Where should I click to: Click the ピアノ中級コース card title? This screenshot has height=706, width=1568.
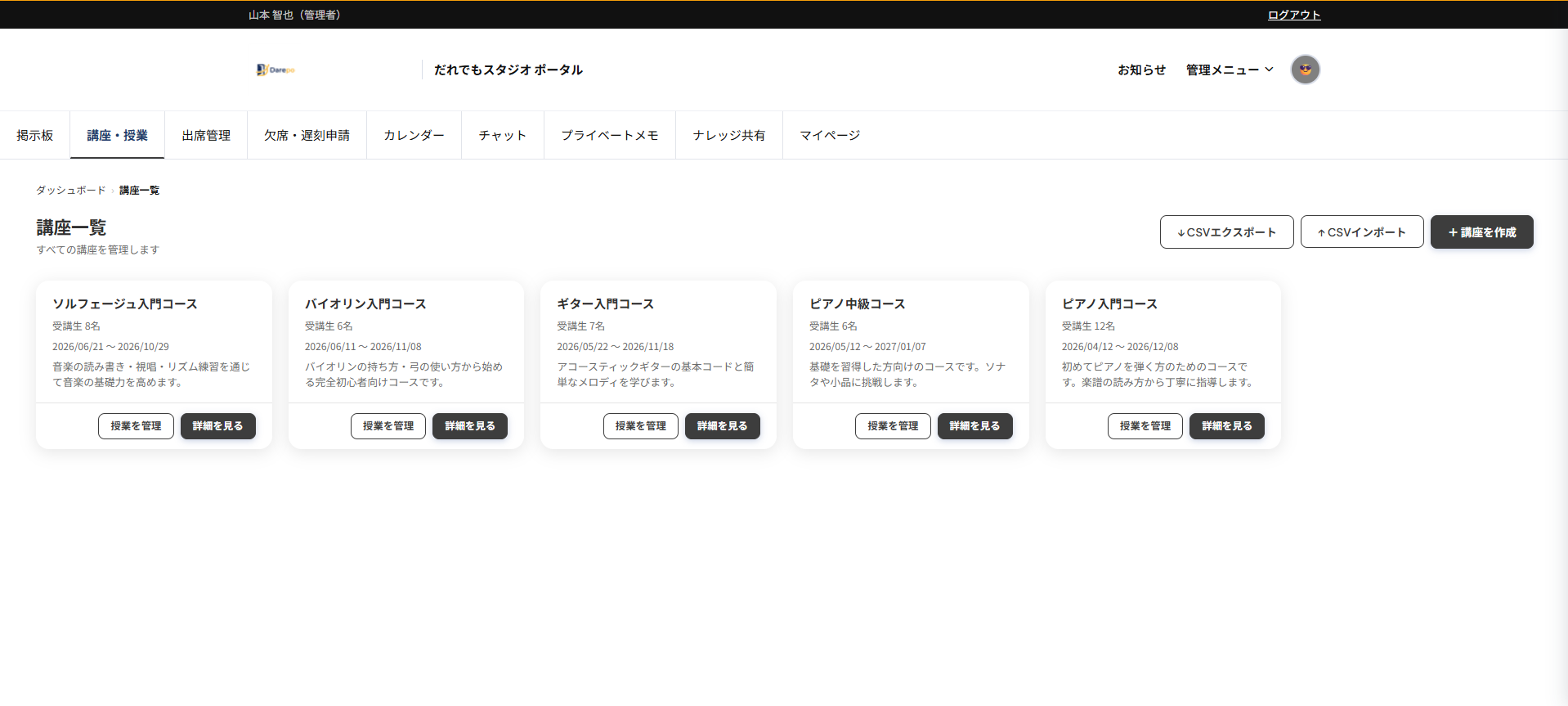click(858, 304)
